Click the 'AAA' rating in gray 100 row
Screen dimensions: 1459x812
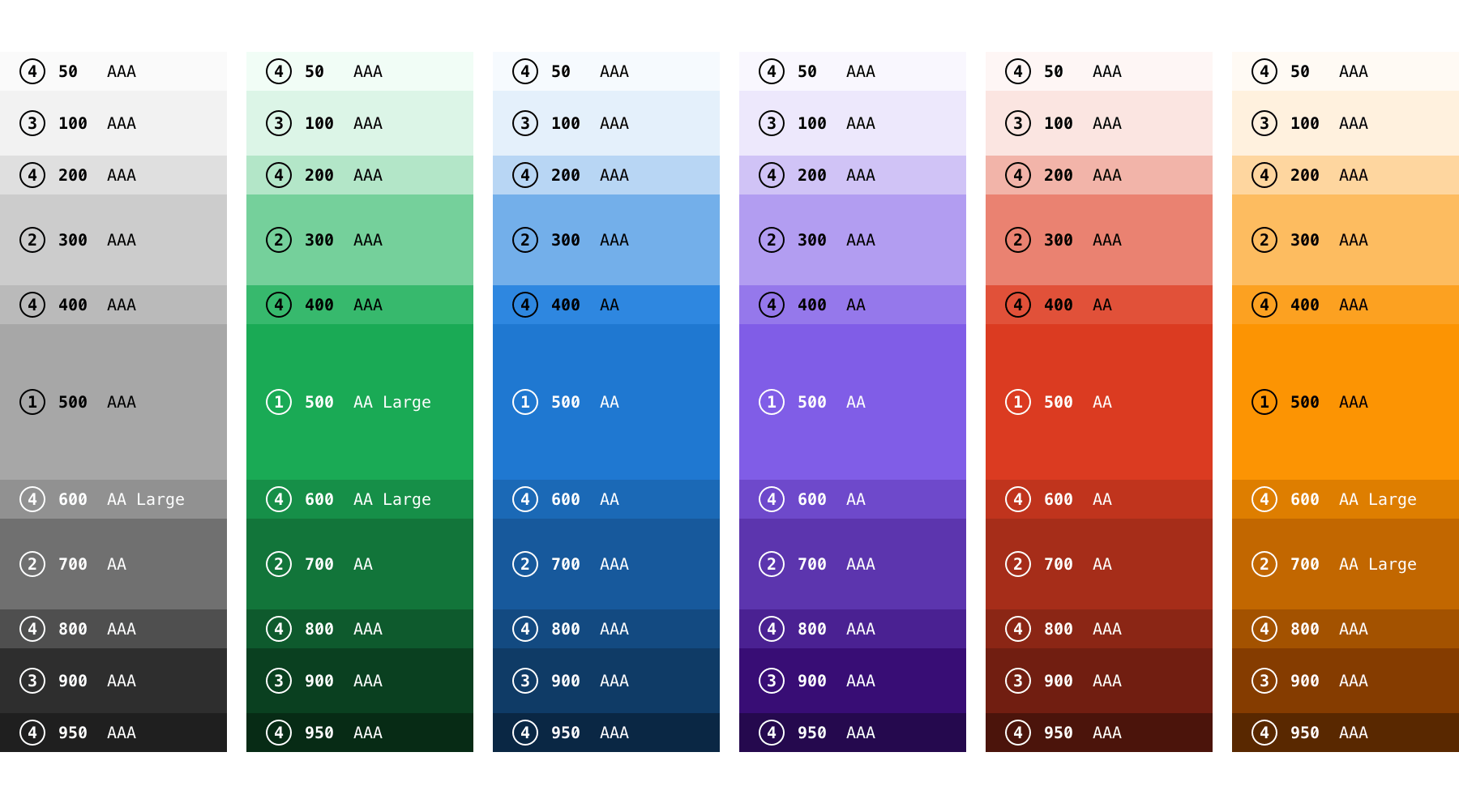coord(122,123)
